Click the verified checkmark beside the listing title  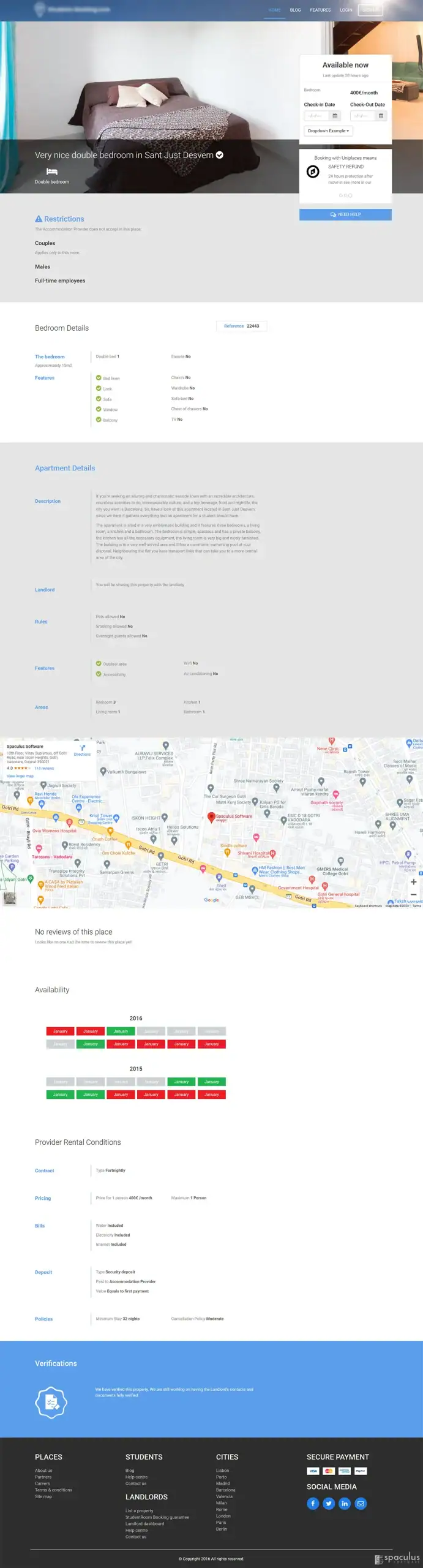[x=220, y=155]
